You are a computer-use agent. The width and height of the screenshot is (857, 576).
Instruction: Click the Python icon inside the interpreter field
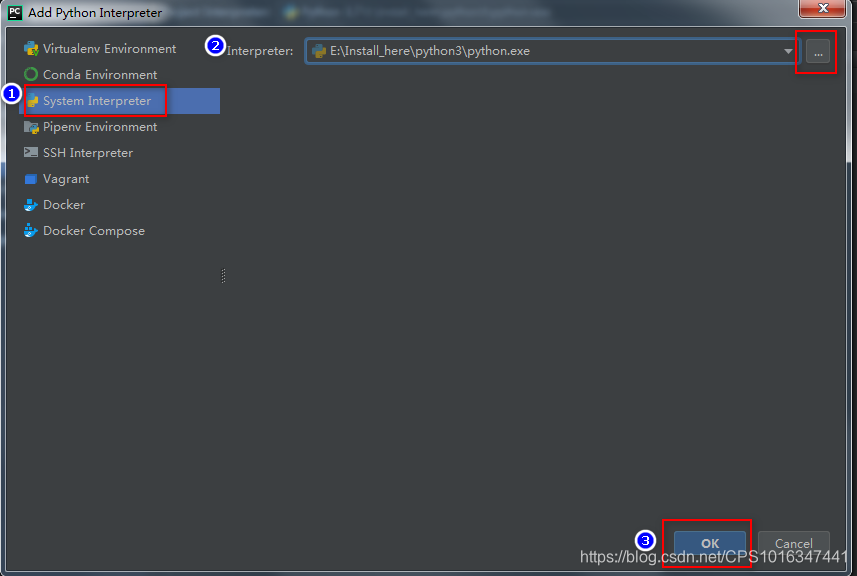320,50
